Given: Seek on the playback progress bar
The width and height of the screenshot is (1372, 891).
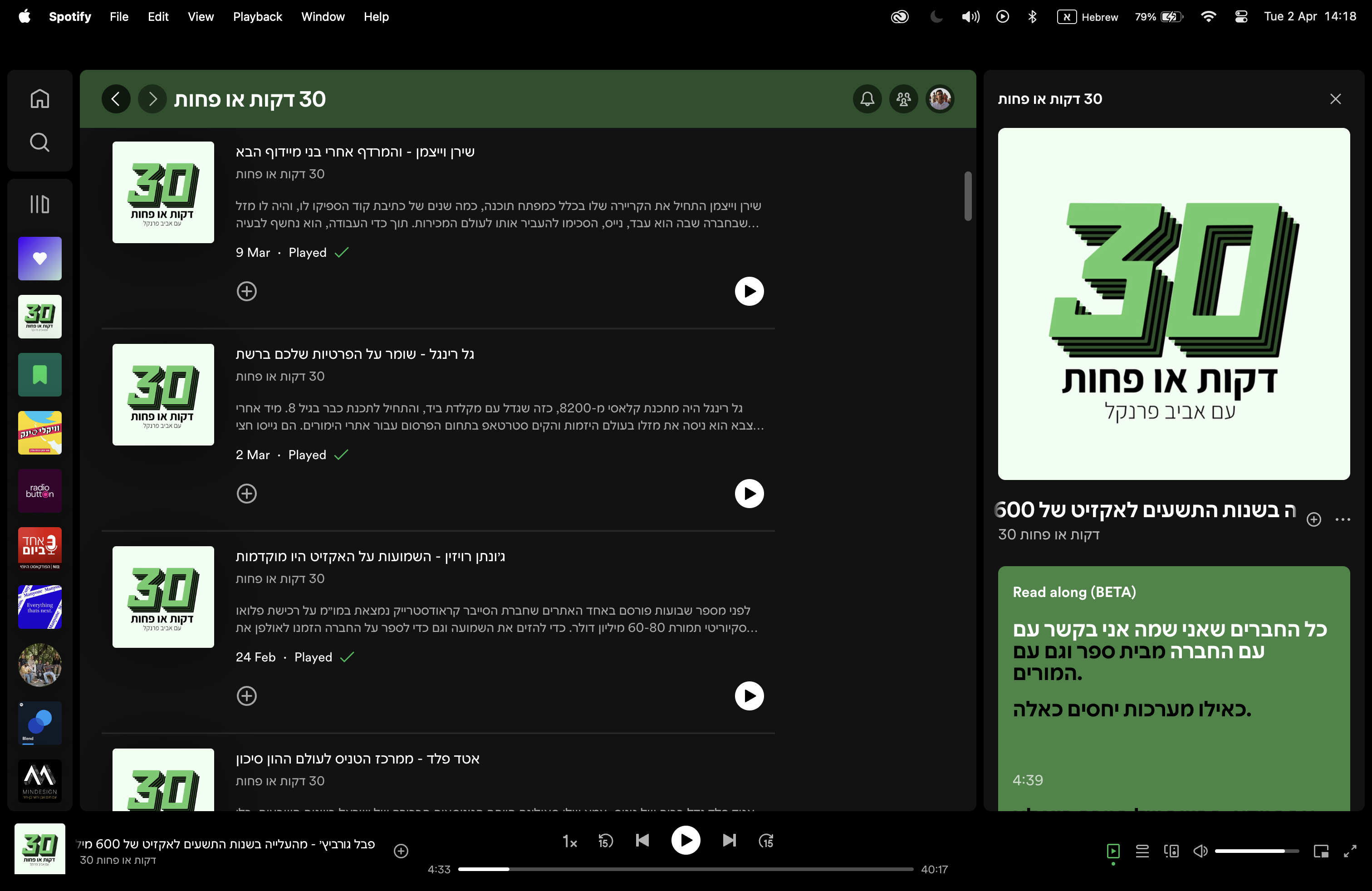Looking at the screenshot, I should pos(686,869).
